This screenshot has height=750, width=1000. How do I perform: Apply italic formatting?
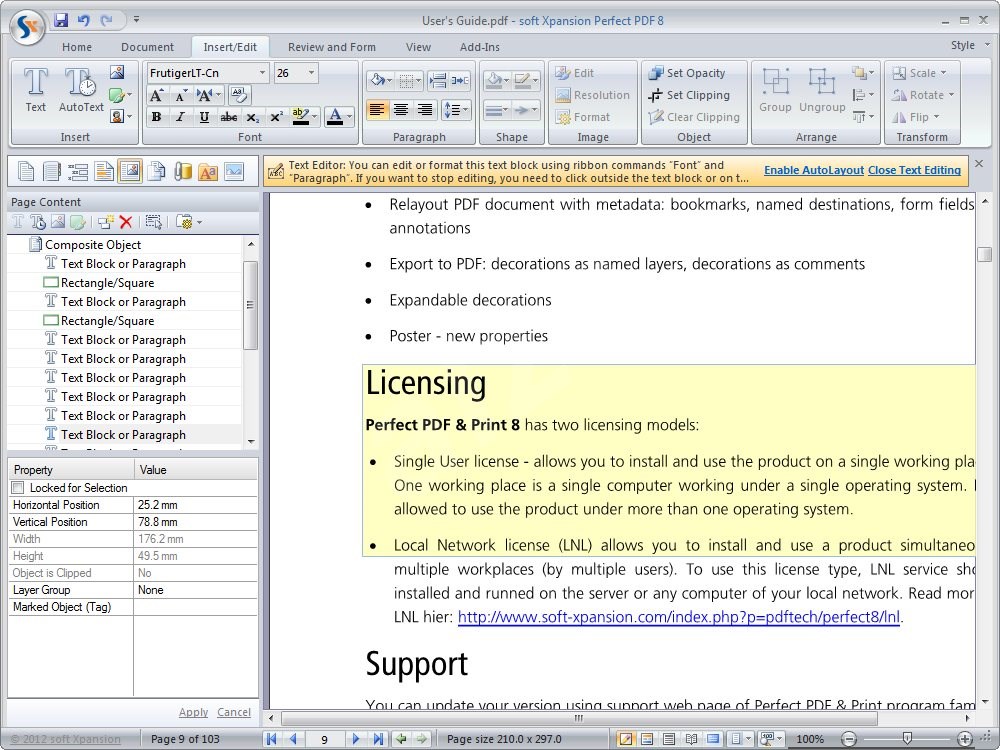[180, 117]
